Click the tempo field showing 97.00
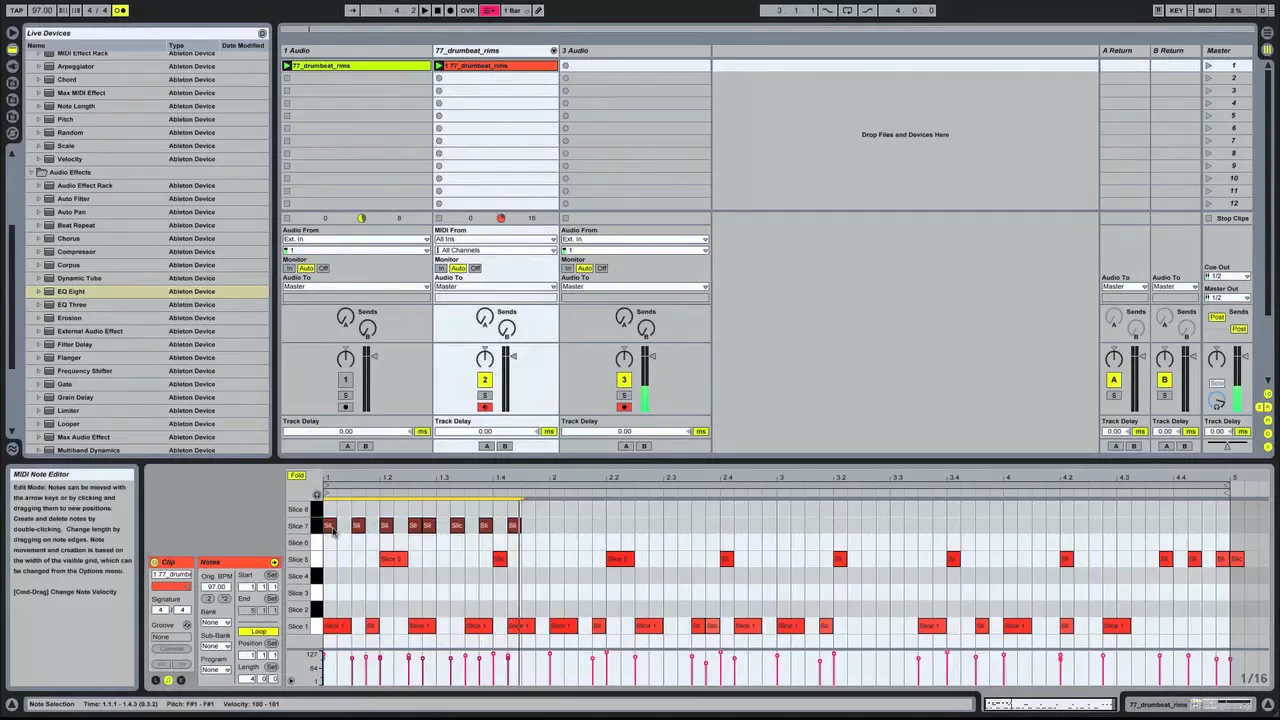 pyautogui.click(x=41, y=10)
